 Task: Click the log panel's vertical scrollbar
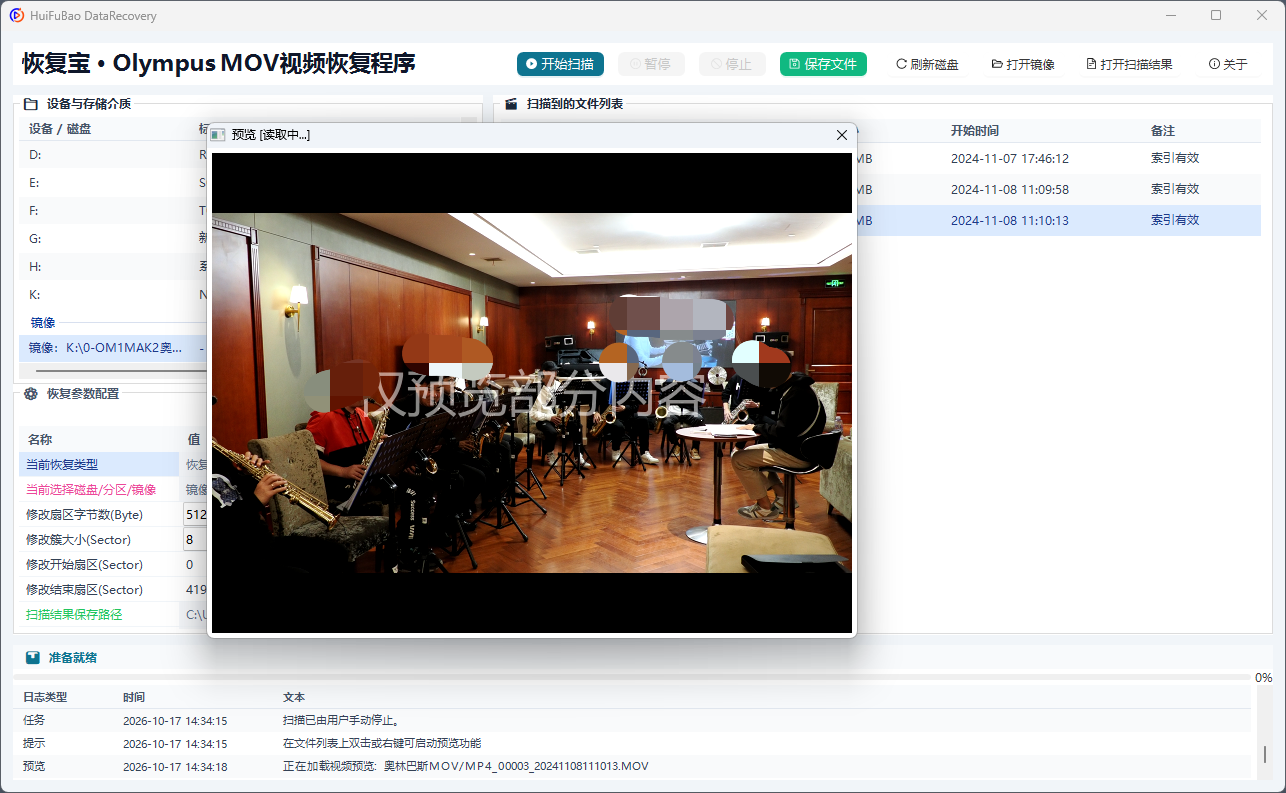point(1264,754)
